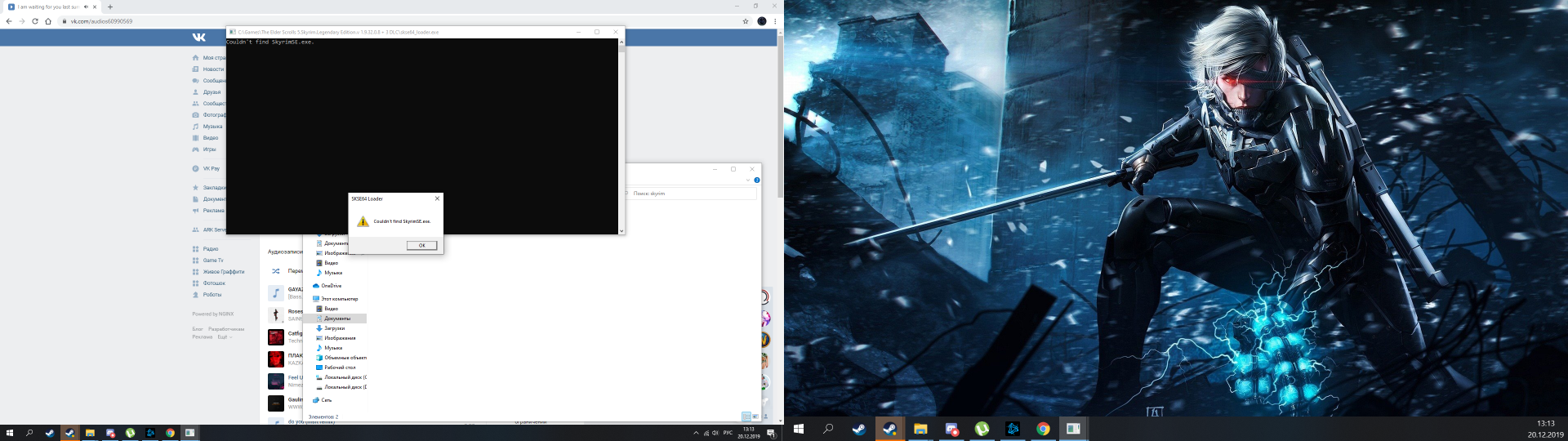Switch Explorer to details view

coord(746,416)
